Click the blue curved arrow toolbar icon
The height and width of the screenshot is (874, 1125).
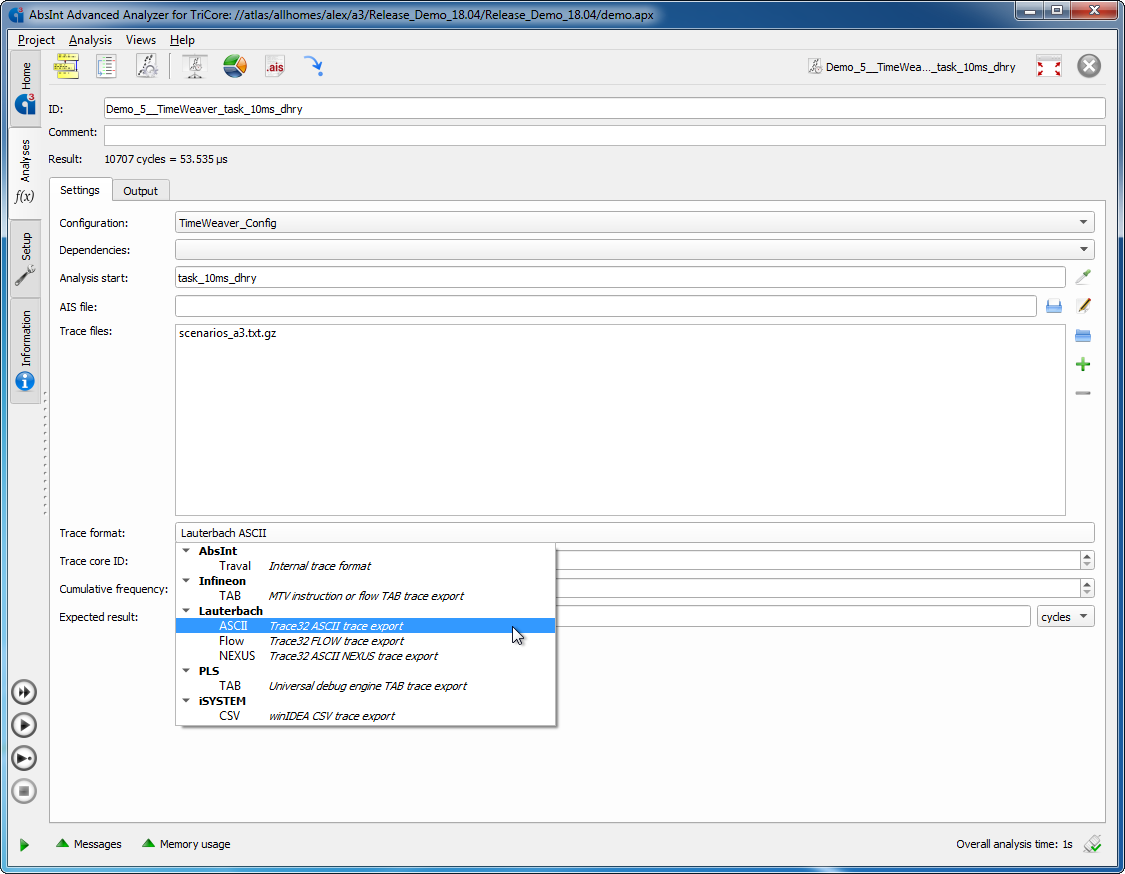314,66
